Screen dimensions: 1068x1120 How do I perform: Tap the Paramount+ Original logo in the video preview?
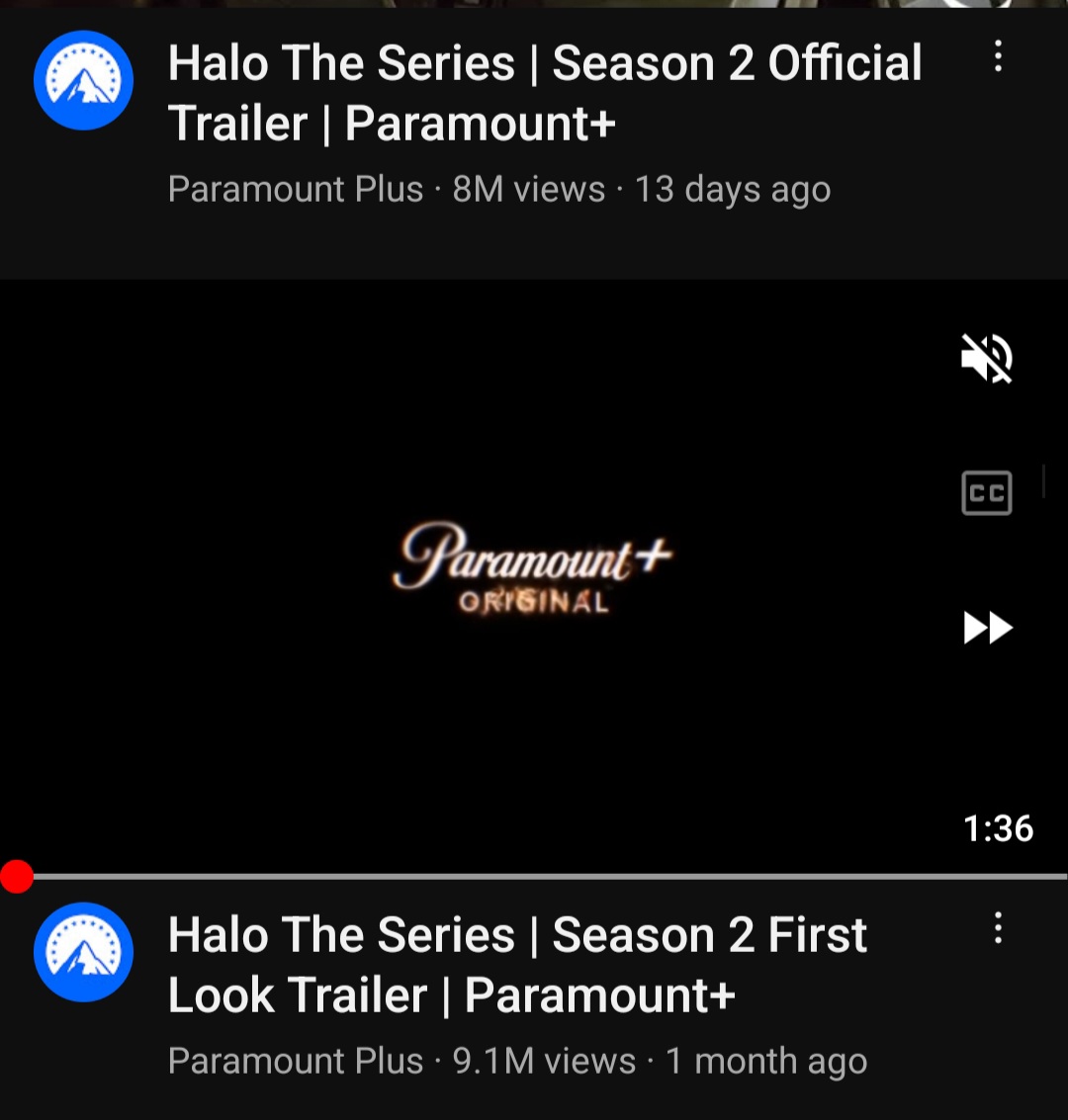click(x=533, y=567)
